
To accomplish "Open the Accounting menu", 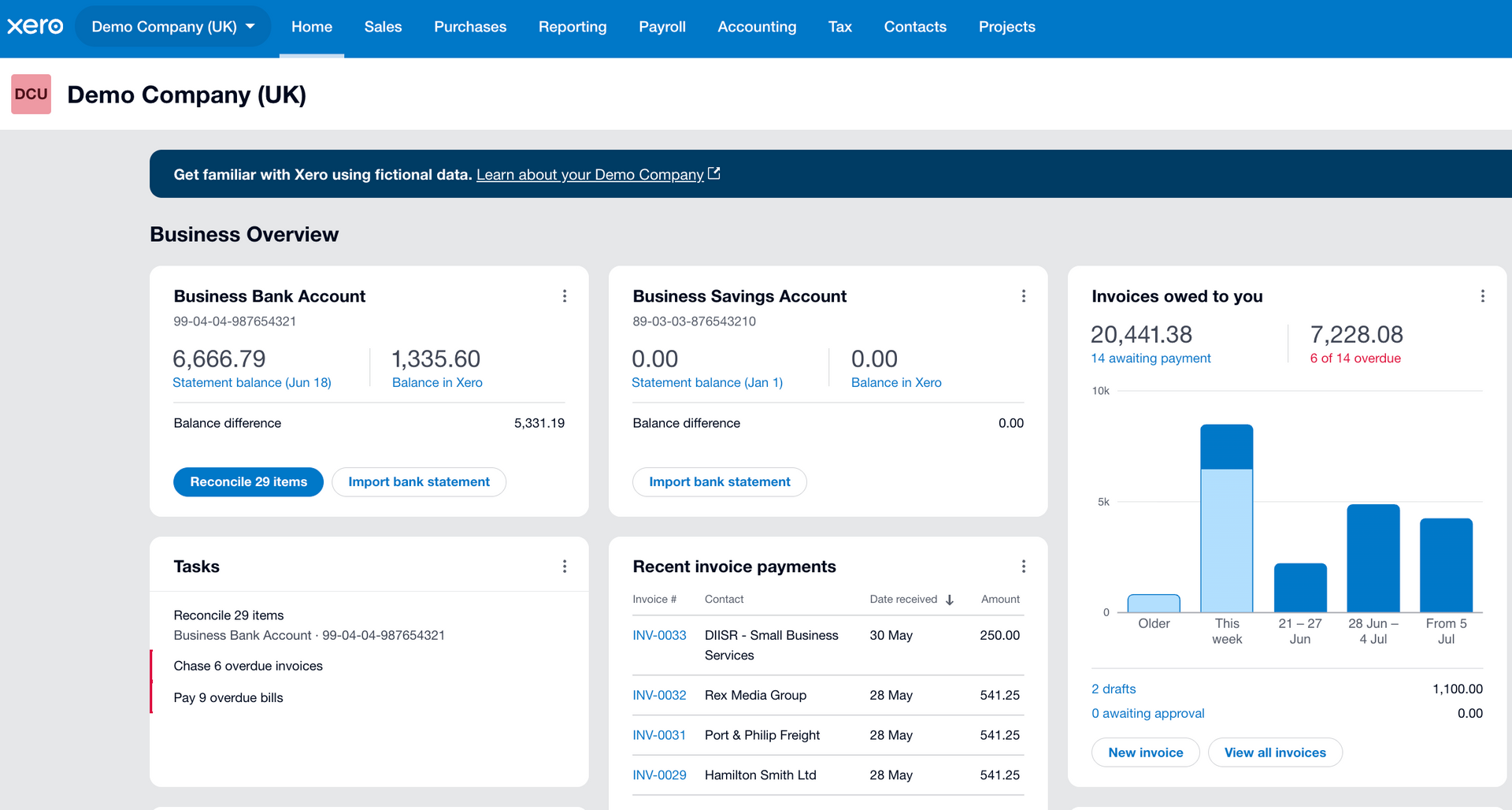I will coord(757,27).
